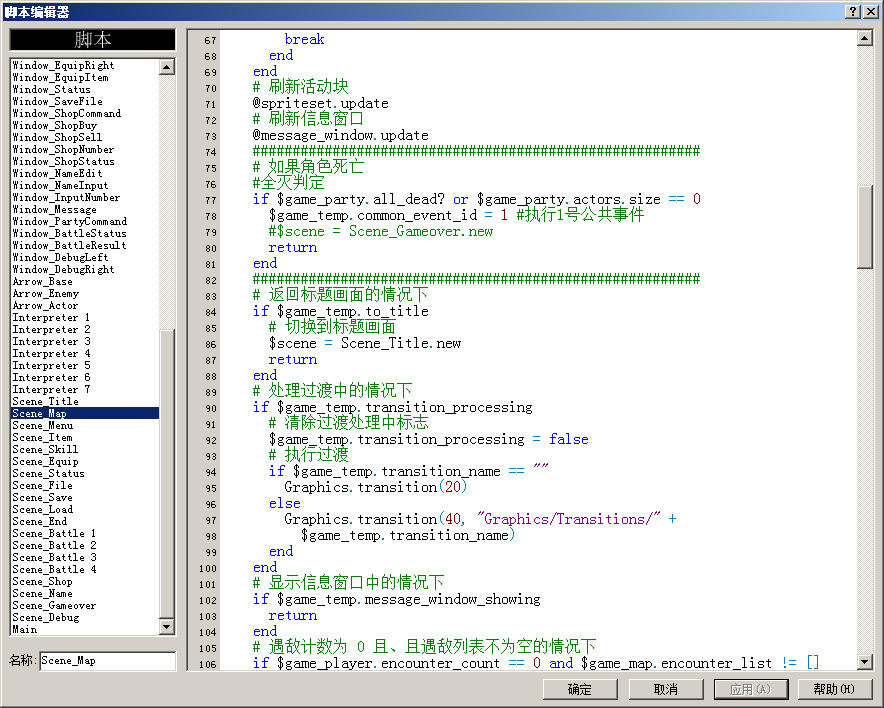
Task: Select the Scene_Battle 4 script
Action: (x=85, y=569)
